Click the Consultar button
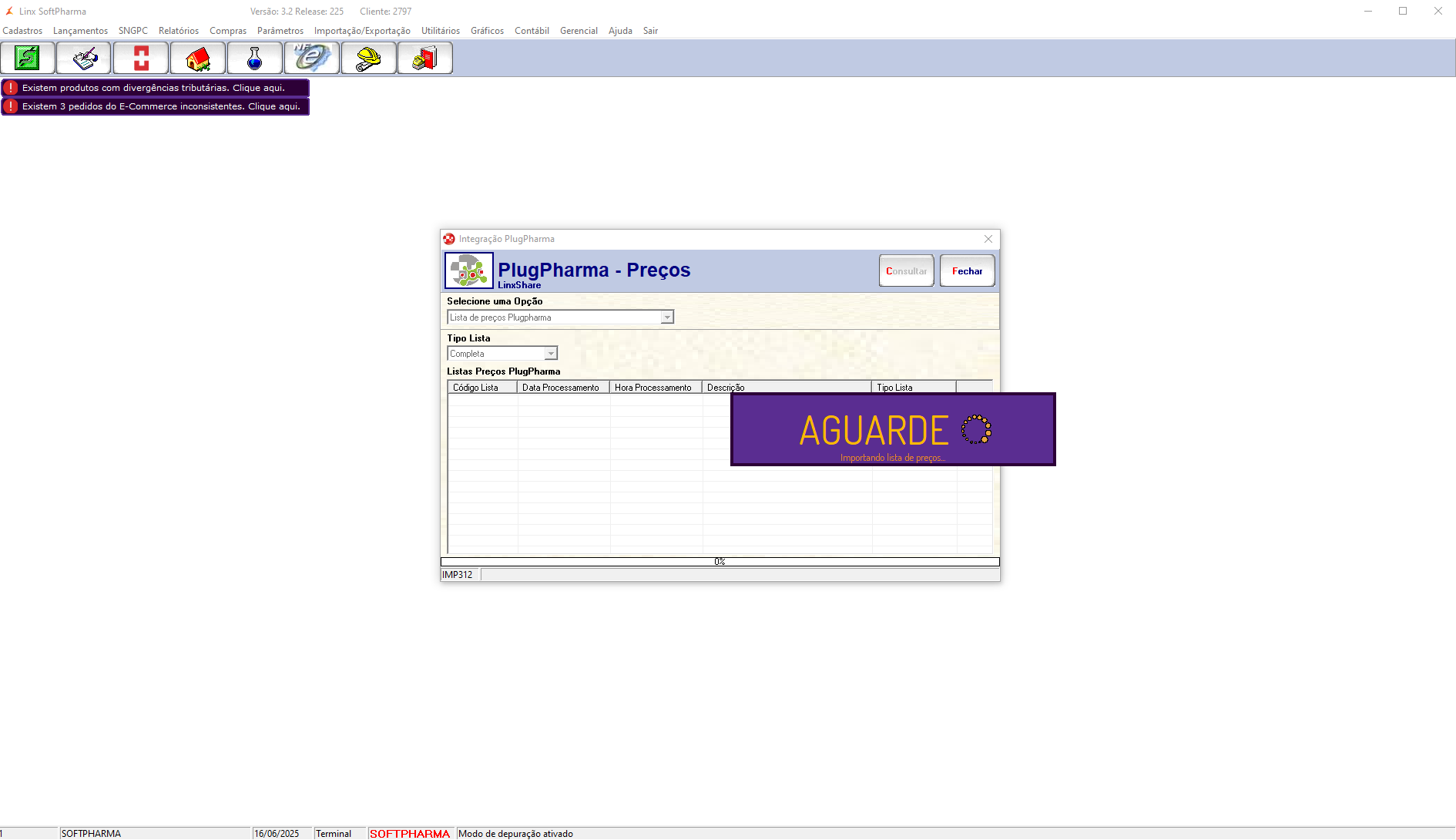Image resolution: width=1456 pixels, height=840 pixels. tap(907, 270)
